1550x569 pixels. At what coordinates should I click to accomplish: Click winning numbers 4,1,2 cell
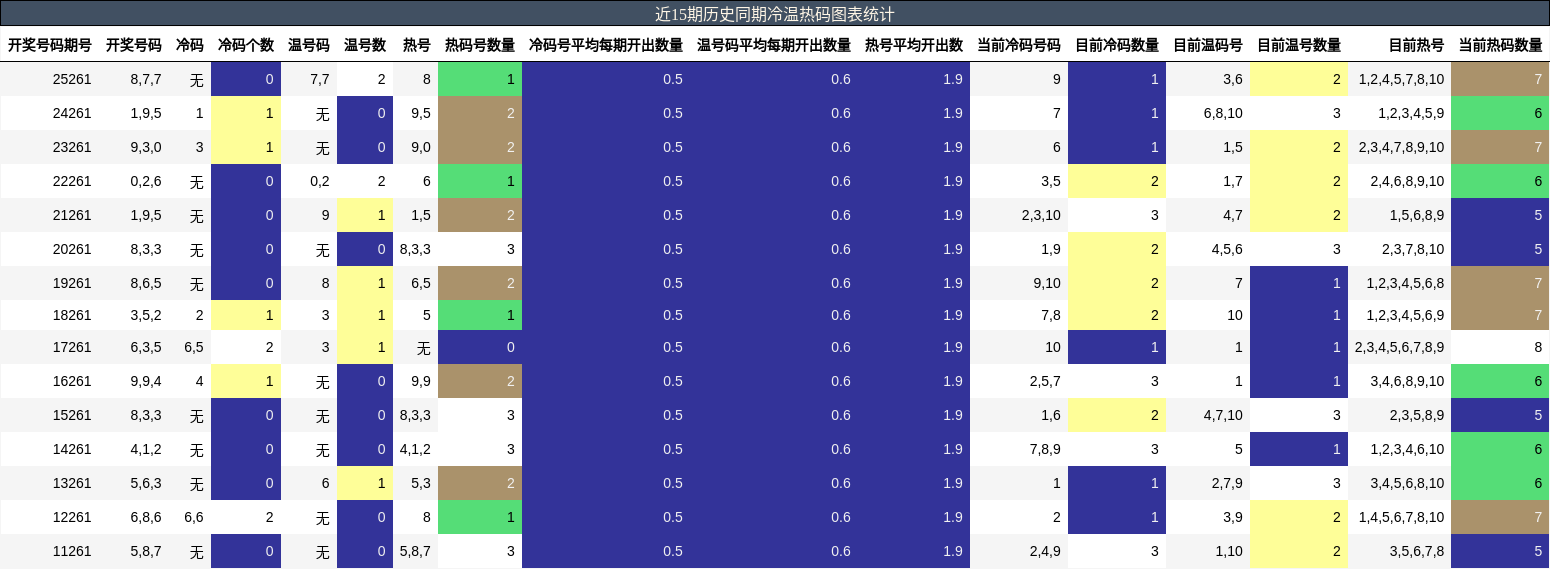click(x=146, y=449)
